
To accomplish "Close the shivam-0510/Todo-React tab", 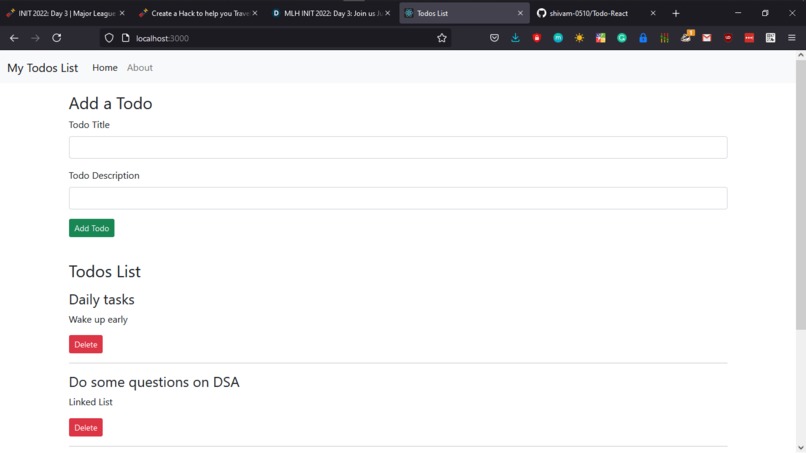I will tap(653, 13).
